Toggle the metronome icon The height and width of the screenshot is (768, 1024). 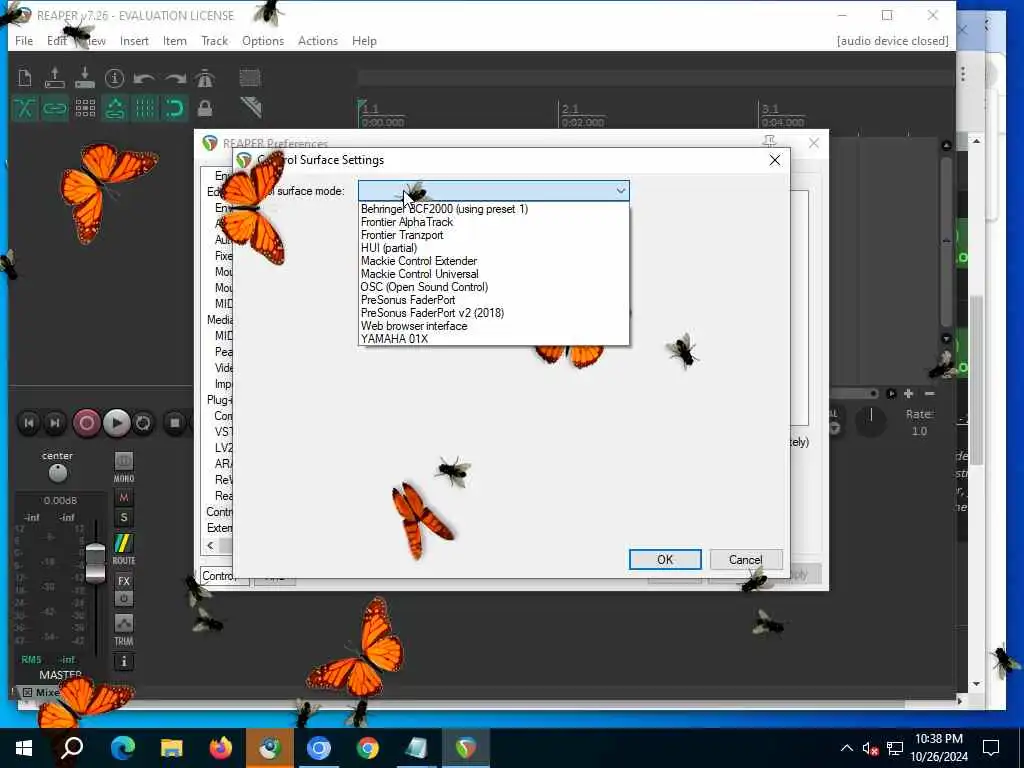tap(205, 78)
